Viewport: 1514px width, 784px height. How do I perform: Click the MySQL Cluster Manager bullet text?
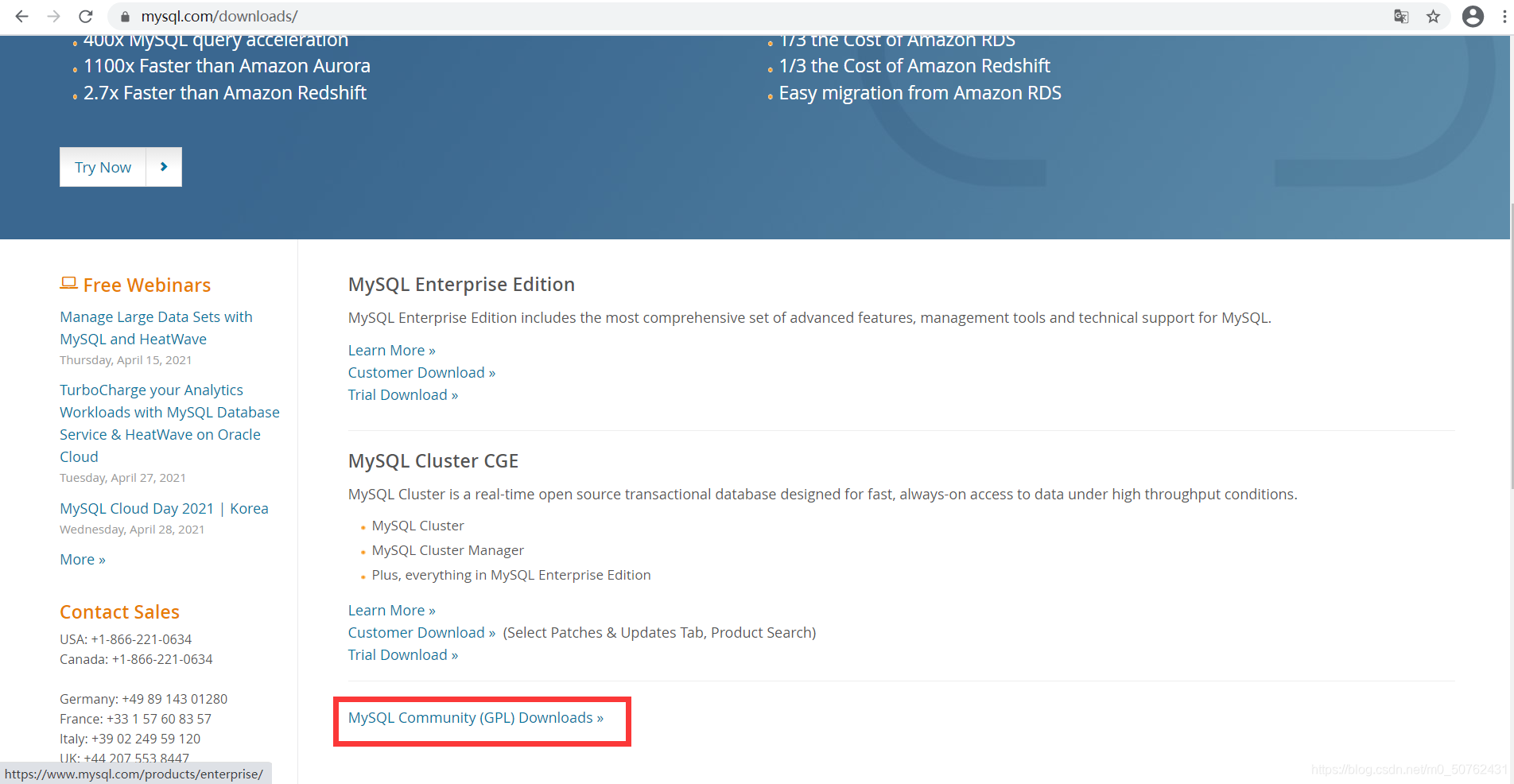pos(448,550)
